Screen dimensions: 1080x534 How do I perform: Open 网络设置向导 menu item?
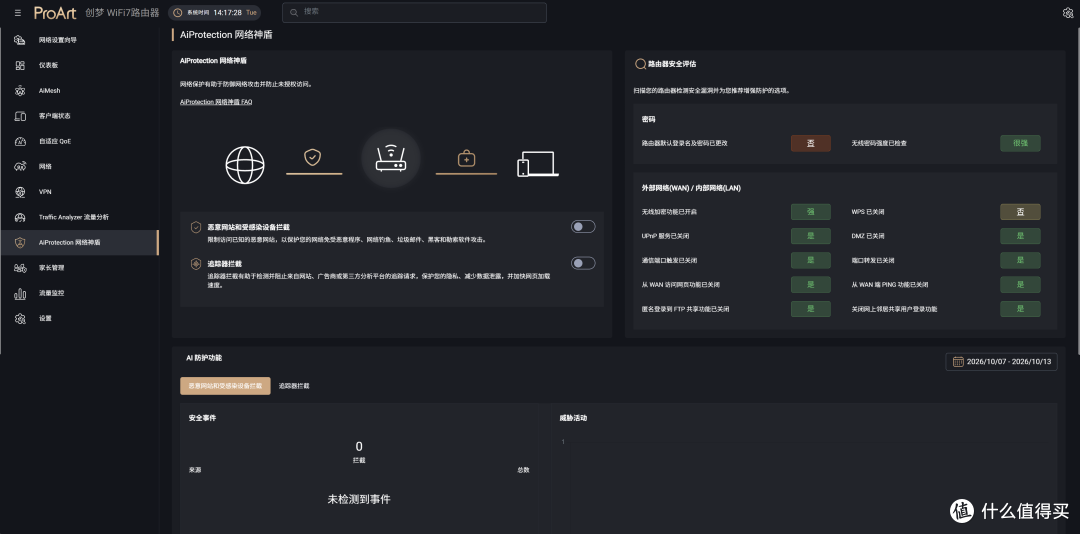pos(79,40)
